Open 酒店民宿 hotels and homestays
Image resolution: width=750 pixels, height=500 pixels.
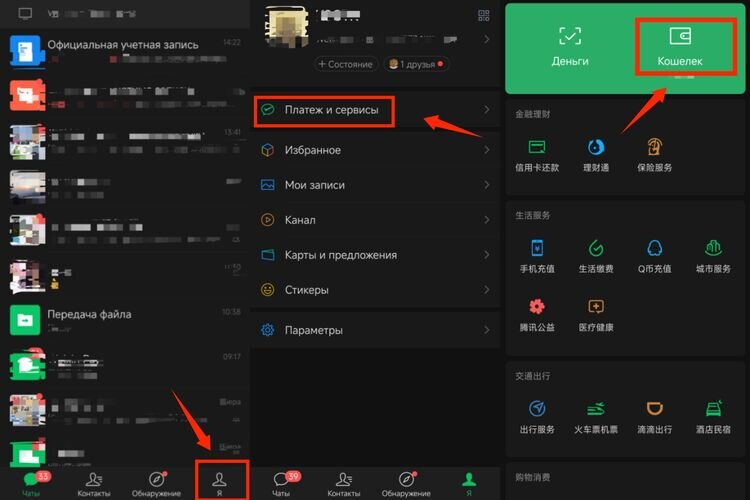(x=713, y=417)
